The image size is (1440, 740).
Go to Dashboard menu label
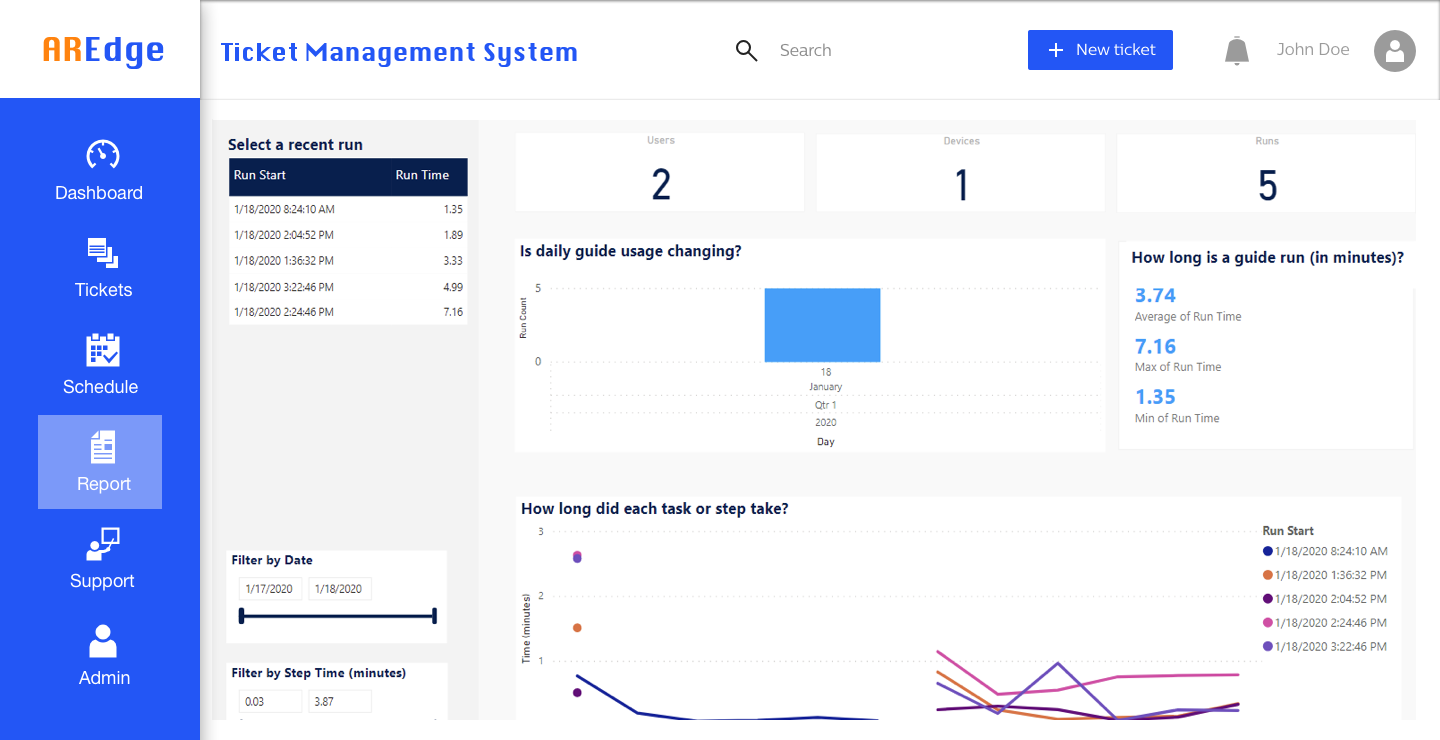click(99, 193)
